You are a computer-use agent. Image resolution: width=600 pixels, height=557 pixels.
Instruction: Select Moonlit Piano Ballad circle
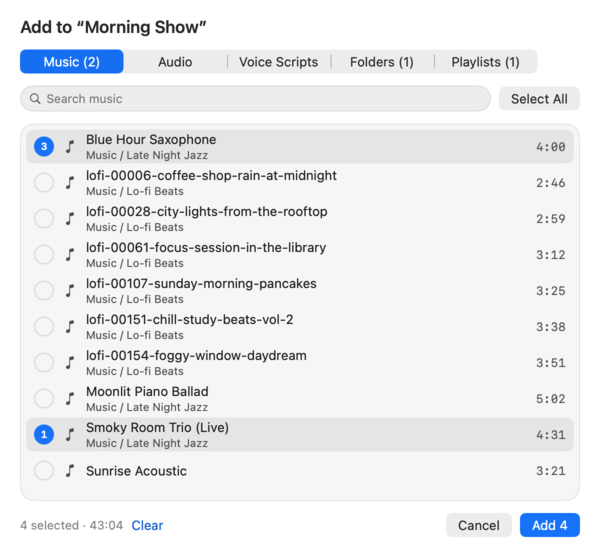44,398
